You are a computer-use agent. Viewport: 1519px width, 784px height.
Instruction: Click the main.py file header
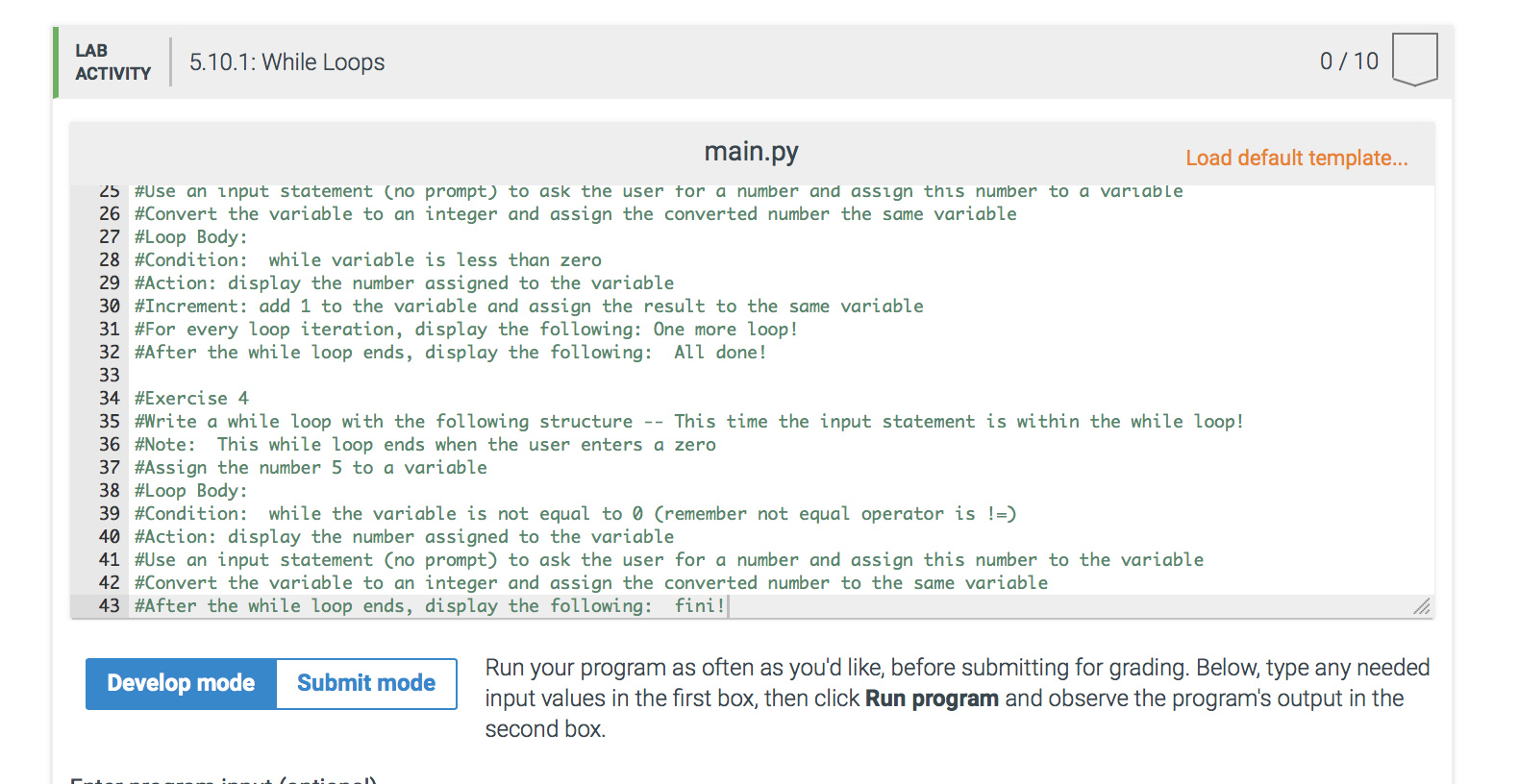click(x=752, y=151)
